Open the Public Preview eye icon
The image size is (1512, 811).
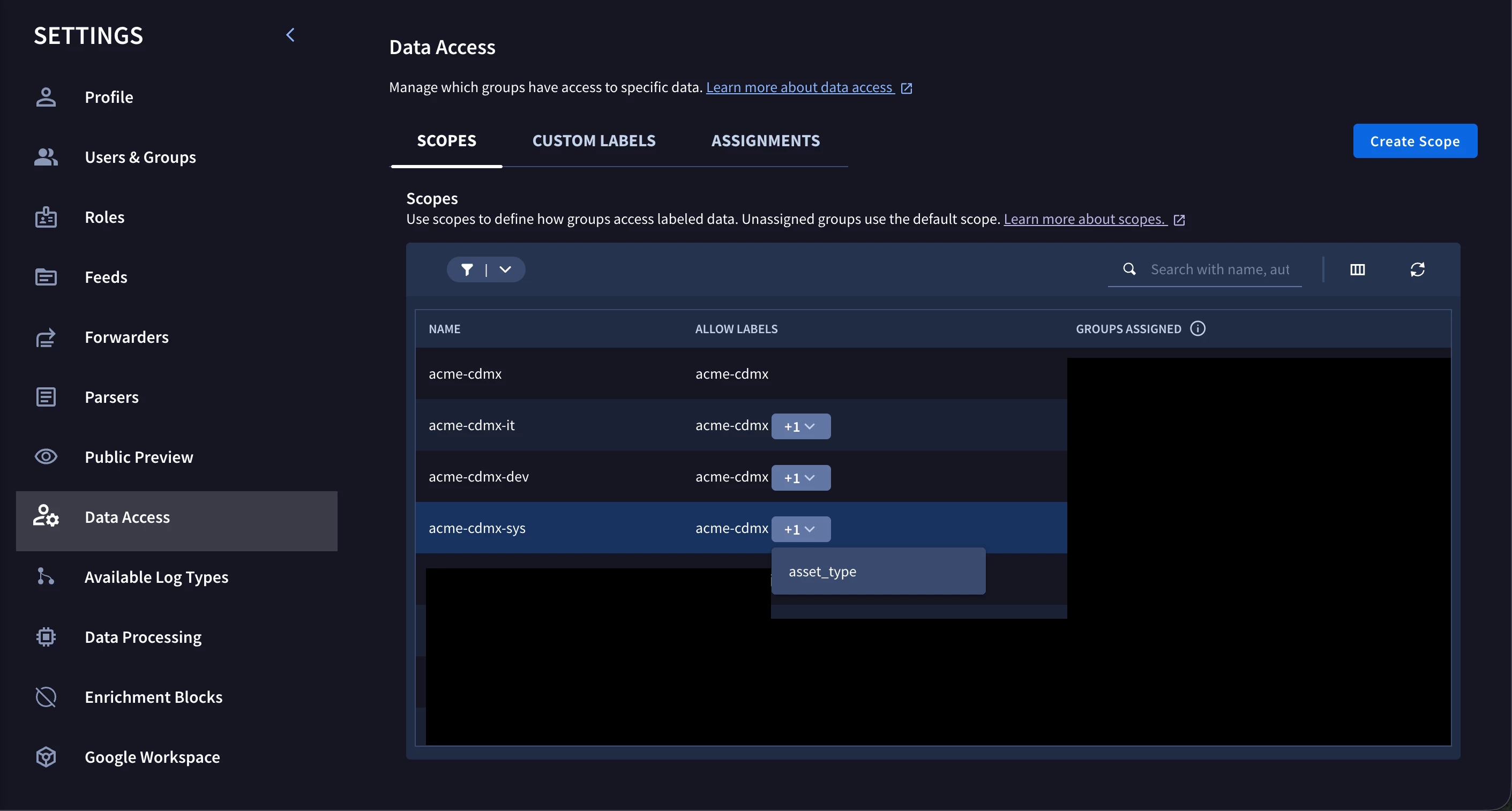(46, 456)
